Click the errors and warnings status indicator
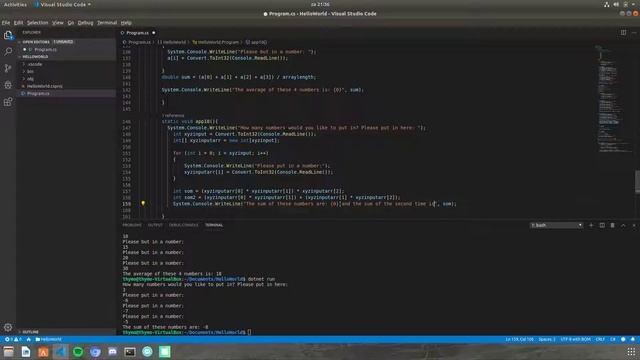 point(13,339)
